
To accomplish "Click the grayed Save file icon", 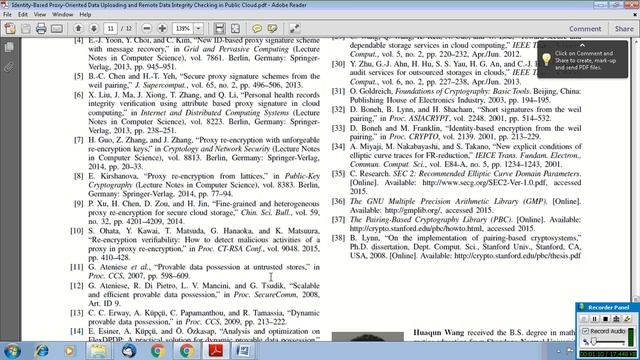I will [x=26, y=29].
